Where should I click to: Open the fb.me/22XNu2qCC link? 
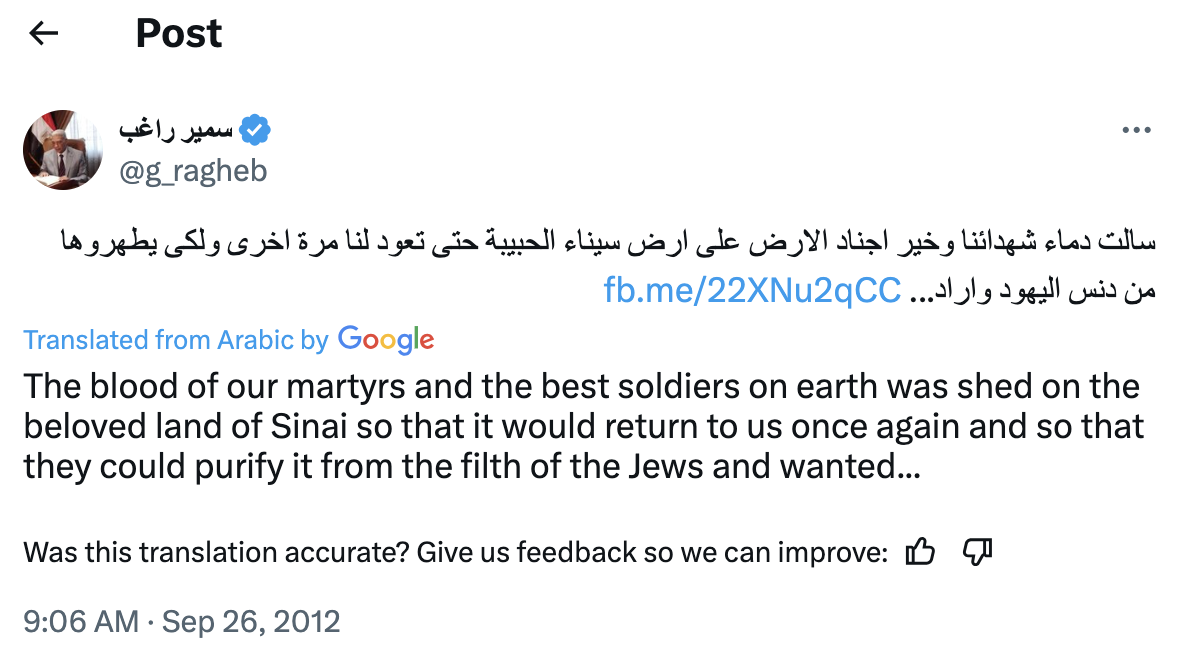coord(753,290)
